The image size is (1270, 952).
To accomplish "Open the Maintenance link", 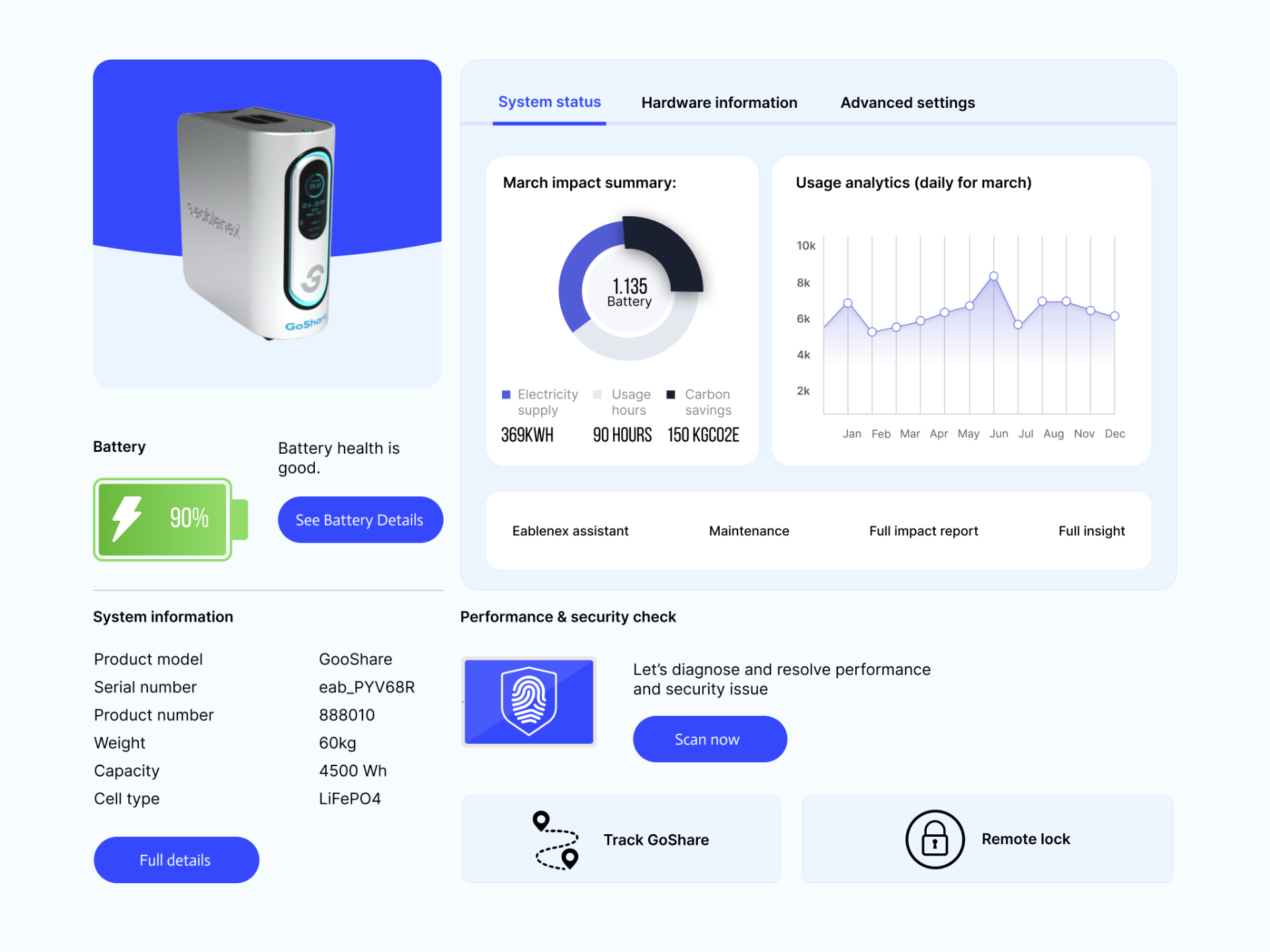I will pyautogui.click(x=749, y=531).
